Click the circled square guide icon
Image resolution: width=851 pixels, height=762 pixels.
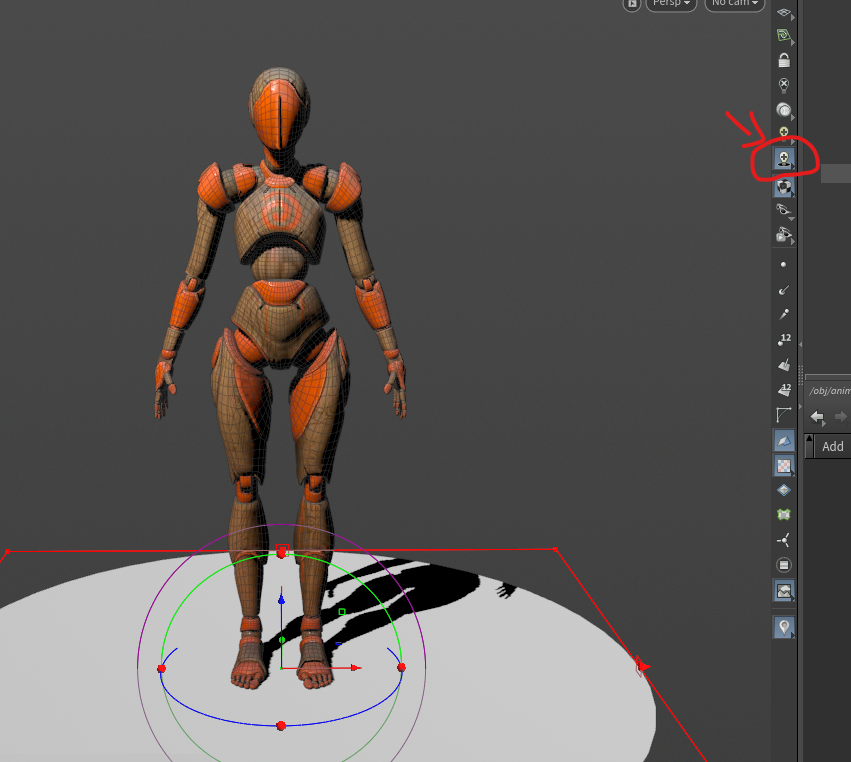pyautogui.click(x=784, y=565)
